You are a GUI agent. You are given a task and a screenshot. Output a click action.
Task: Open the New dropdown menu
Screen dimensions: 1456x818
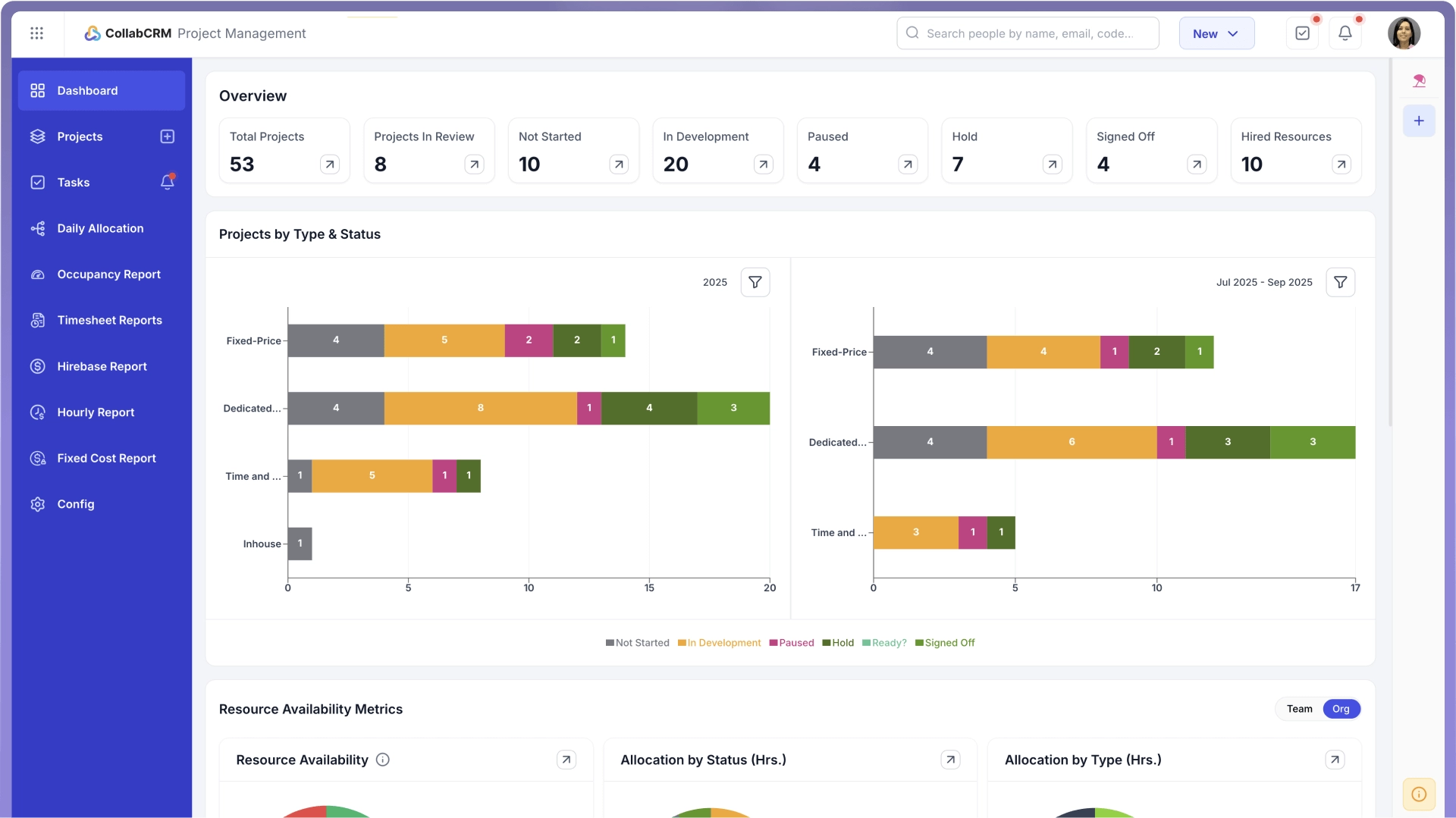click(1216, 33)
